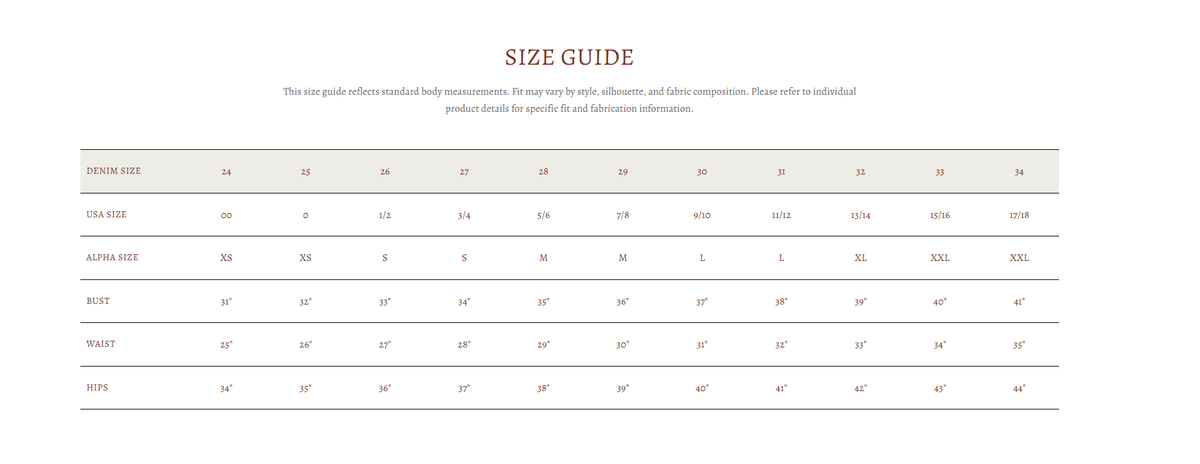Click the 25" waist measurement

(227, 344)
